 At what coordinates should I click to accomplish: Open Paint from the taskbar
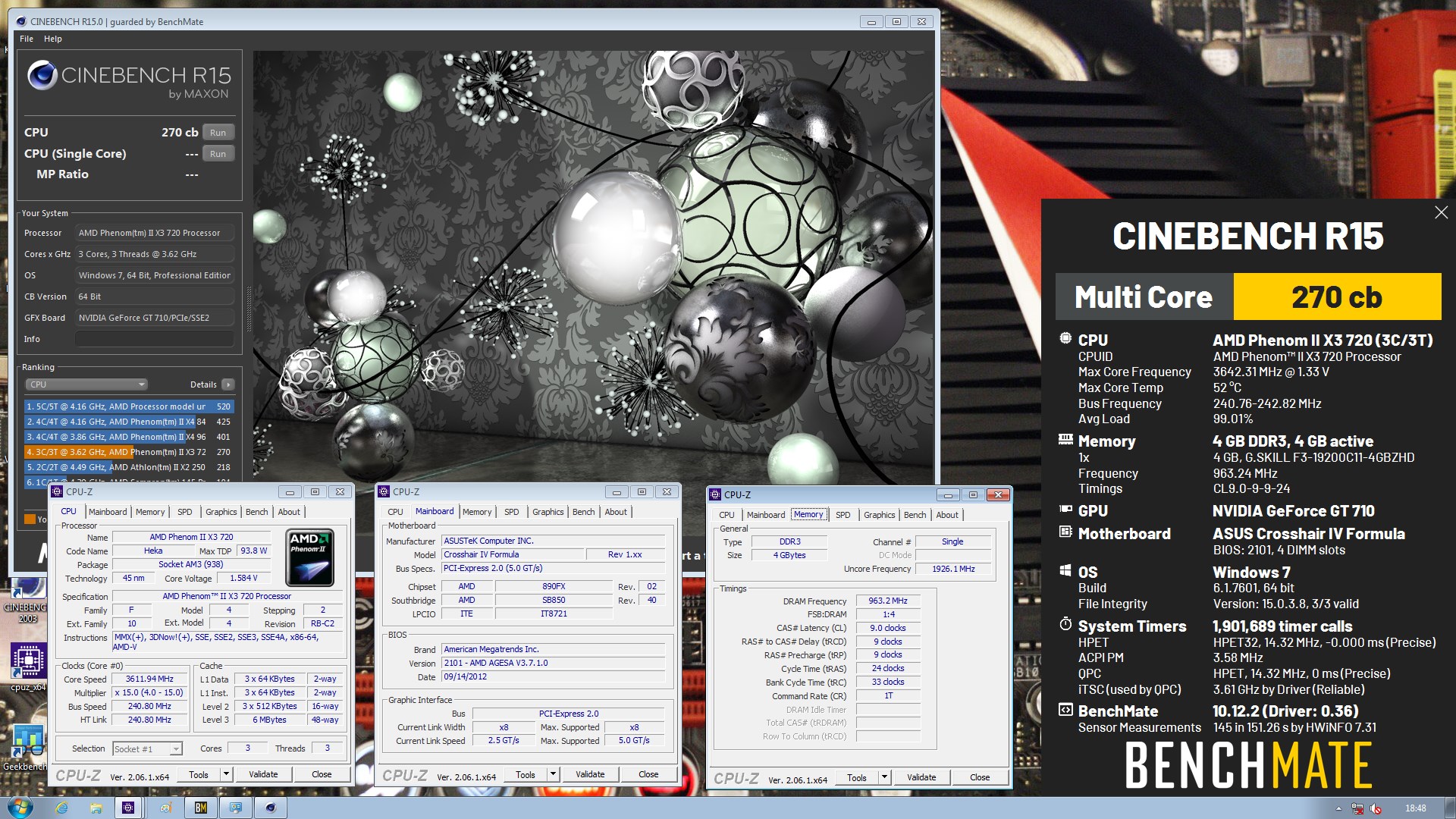(166, 808)
